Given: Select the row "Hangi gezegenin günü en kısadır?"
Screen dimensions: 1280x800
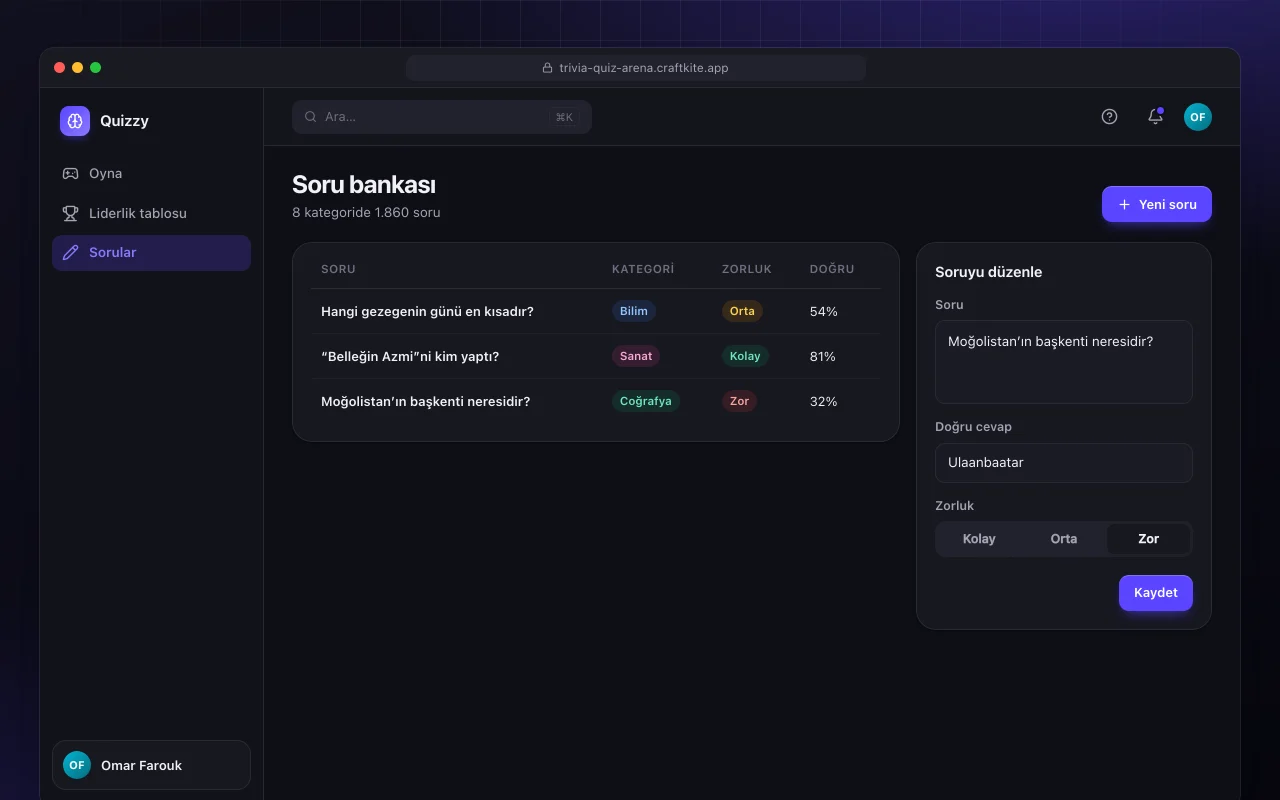Looking at the screenshot, I should coord(596,311).
